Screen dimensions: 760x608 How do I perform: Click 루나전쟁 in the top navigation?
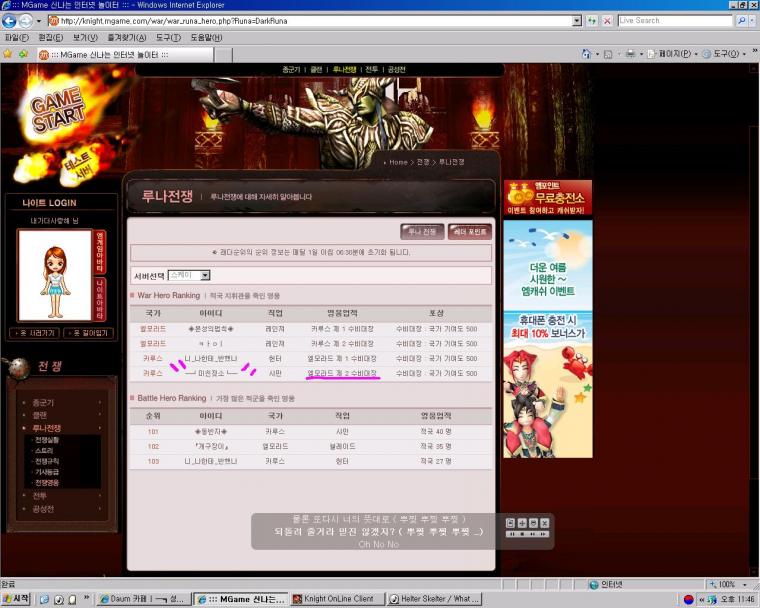(x=345, y=69)
